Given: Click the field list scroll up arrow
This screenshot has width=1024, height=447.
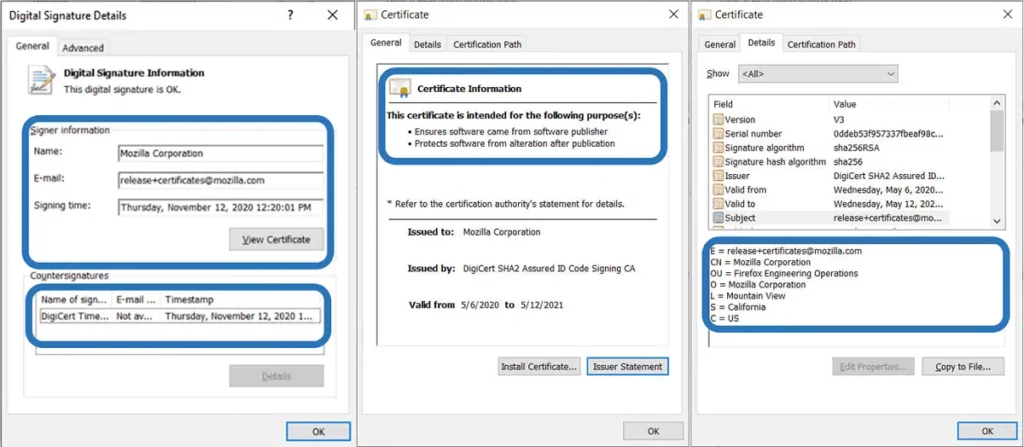Looking at the screenshot, I should [x=997, y=103].
